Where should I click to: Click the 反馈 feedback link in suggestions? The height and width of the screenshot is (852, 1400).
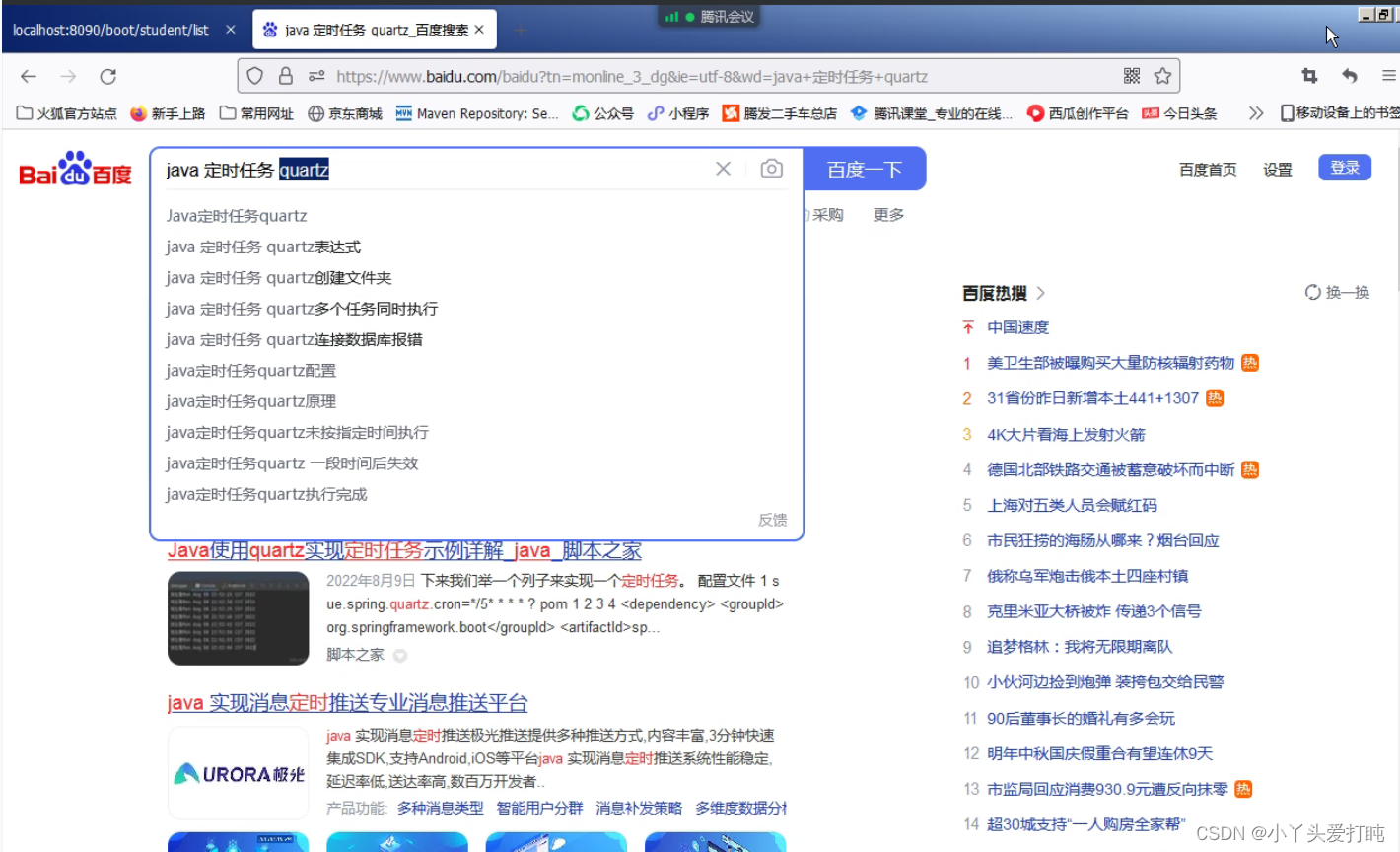pyautogui.click(x=773, y=520)
